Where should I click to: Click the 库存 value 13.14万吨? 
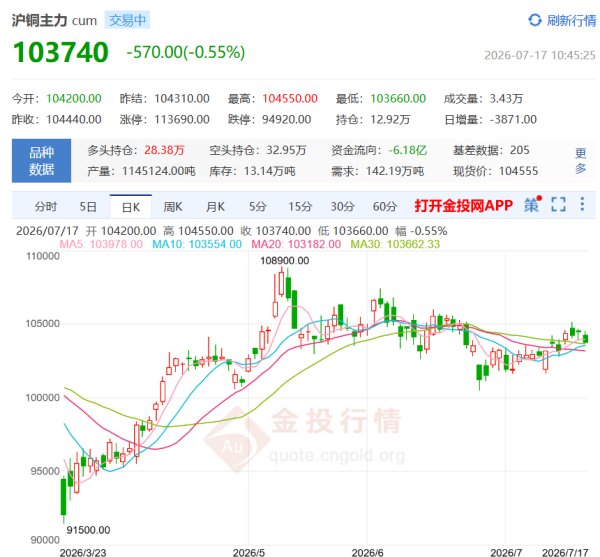[269, 171]
